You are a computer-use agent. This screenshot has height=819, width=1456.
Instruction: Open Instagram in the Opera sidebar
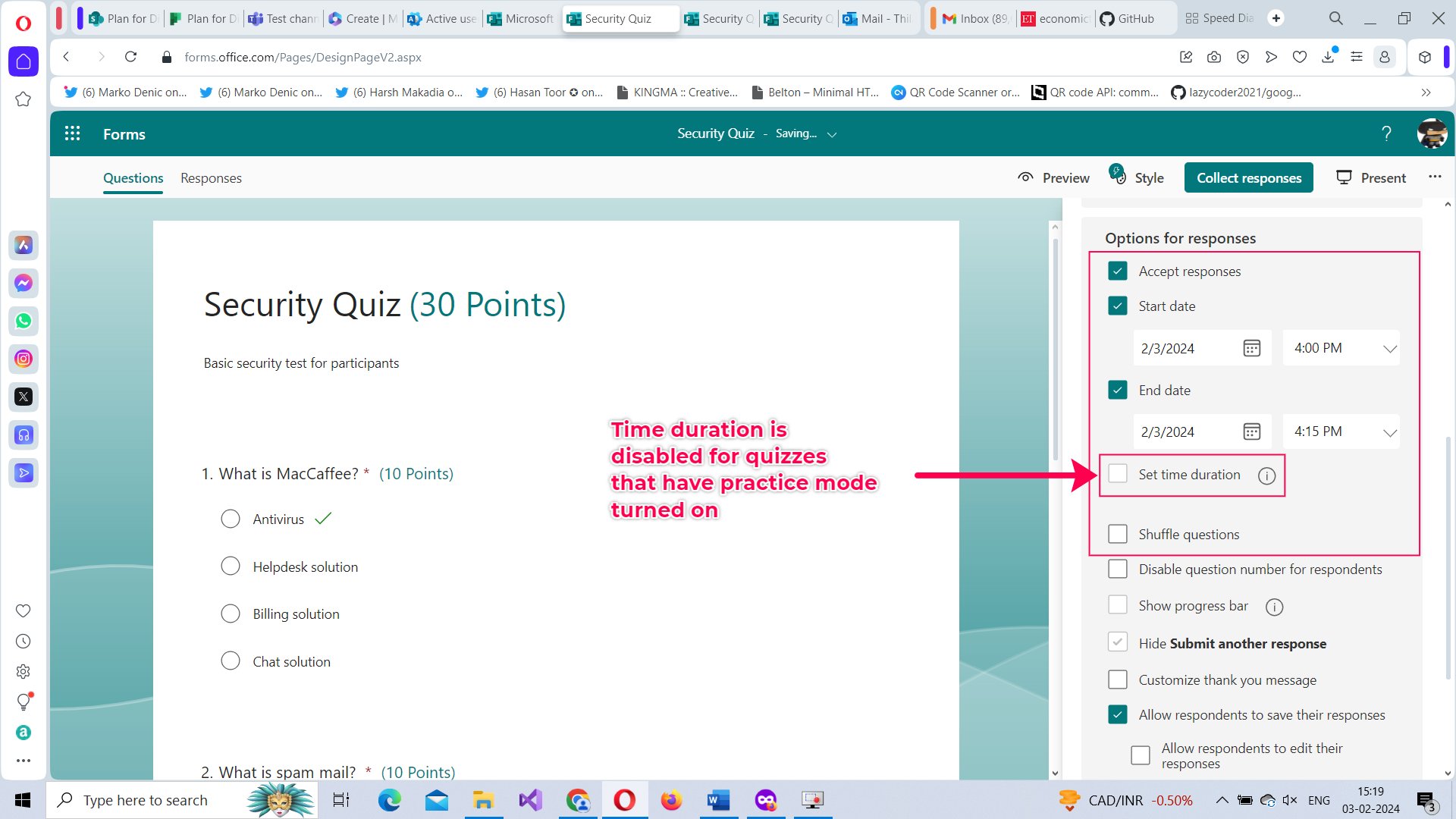[24, 359]
